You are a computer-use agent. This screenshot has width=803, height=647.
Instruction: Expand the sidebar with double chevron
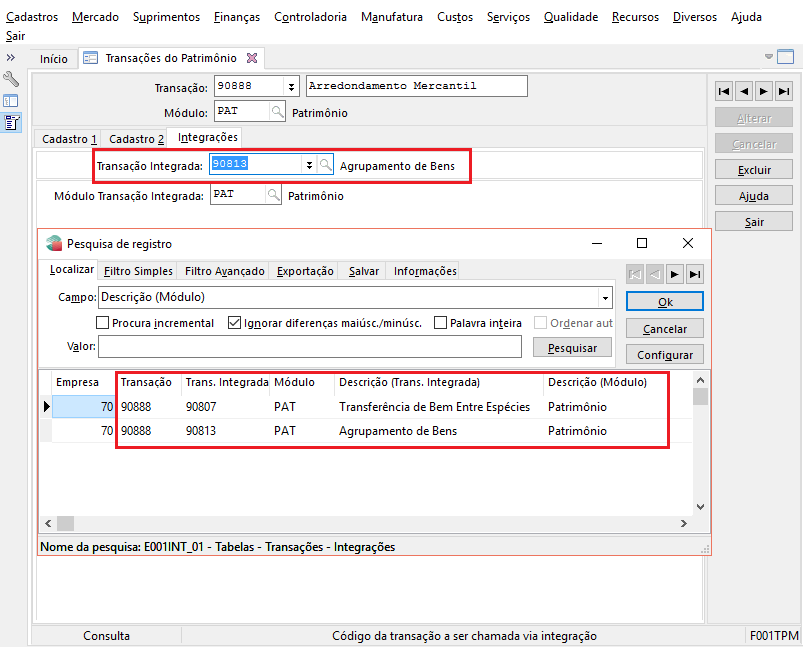(11, 57)
